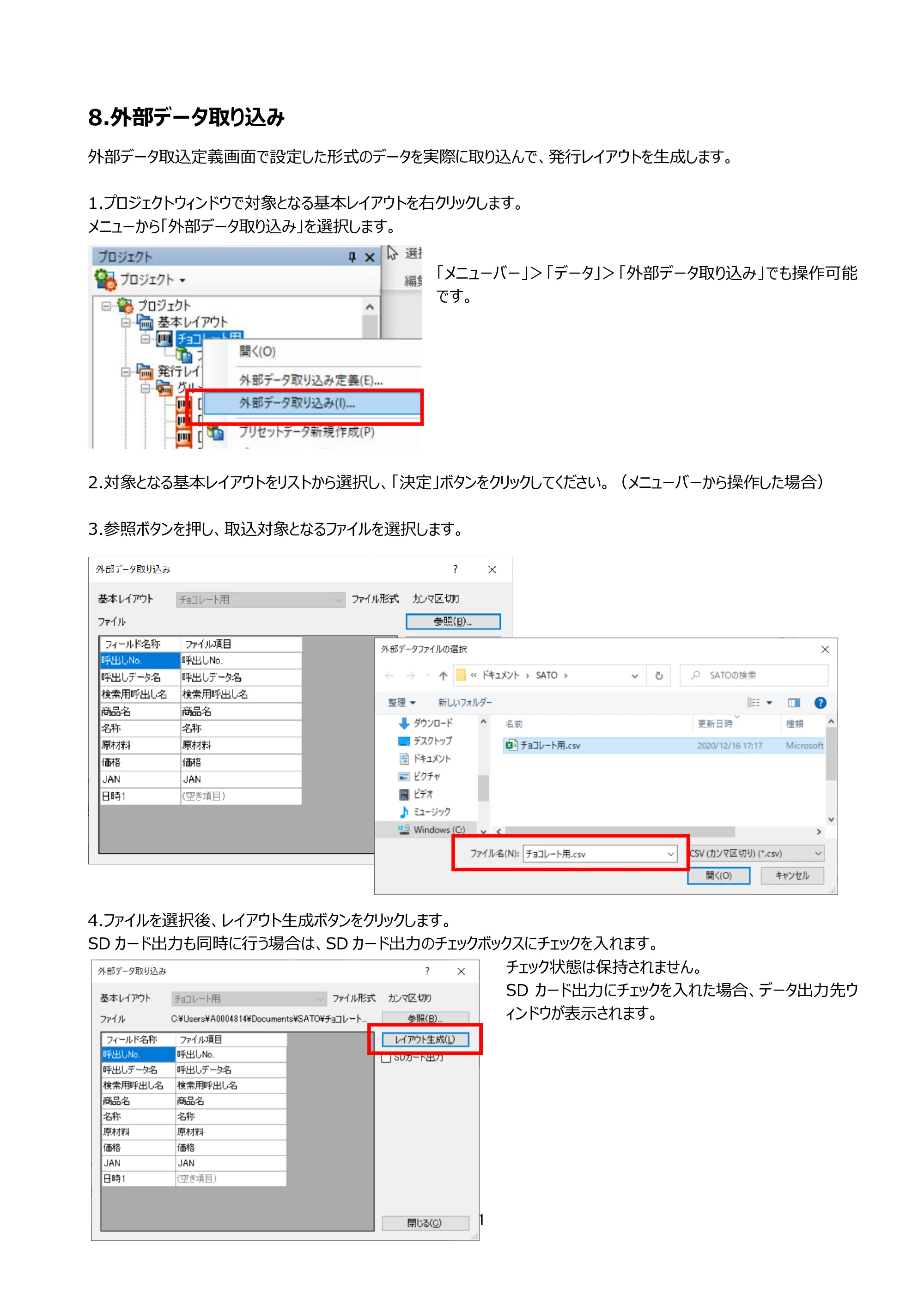924x1307 pixels.
Task: Select ダウンロード in the navigation pane
Action: tap(426, 723)
